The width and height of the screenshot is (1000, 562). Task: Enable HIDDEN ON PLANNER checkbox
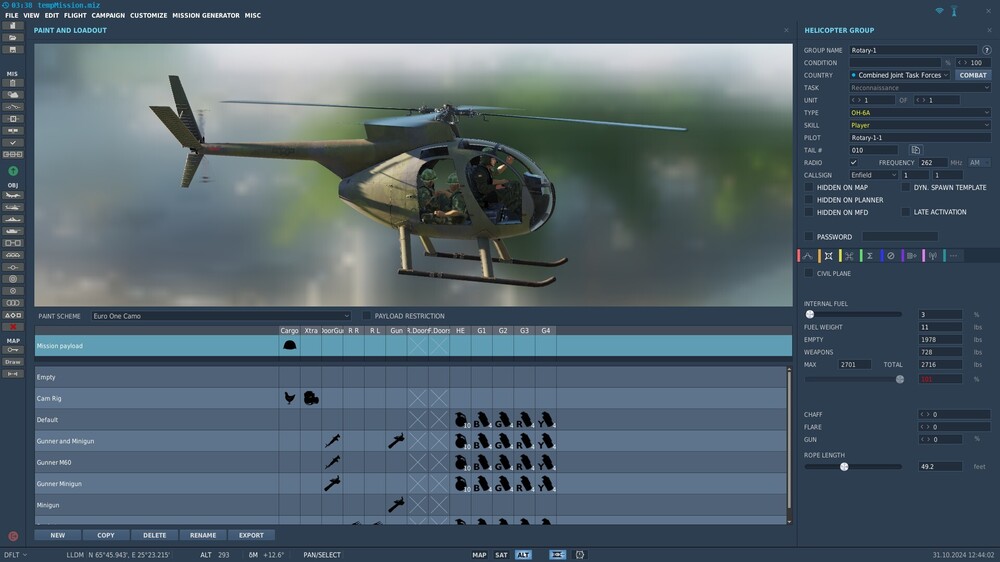click(x=809, y=200)
